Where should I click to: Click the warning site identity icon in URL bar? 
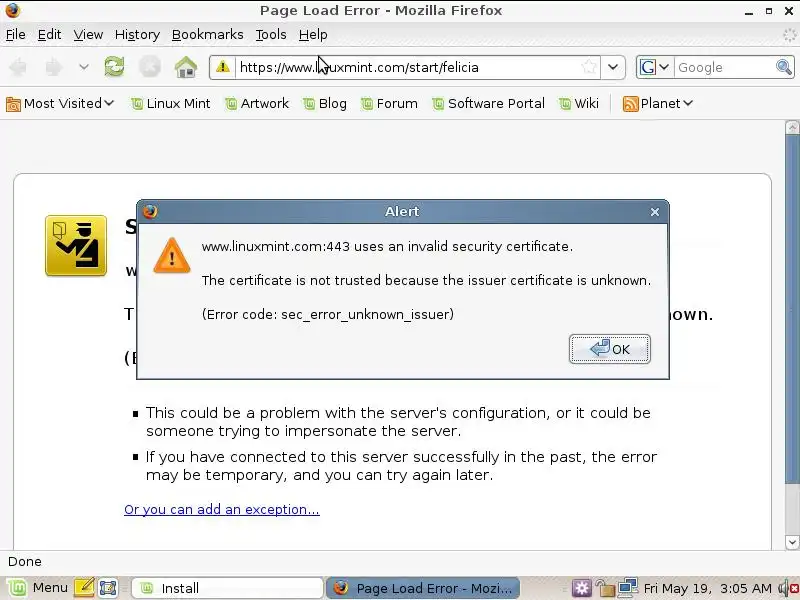coord(222,67)
